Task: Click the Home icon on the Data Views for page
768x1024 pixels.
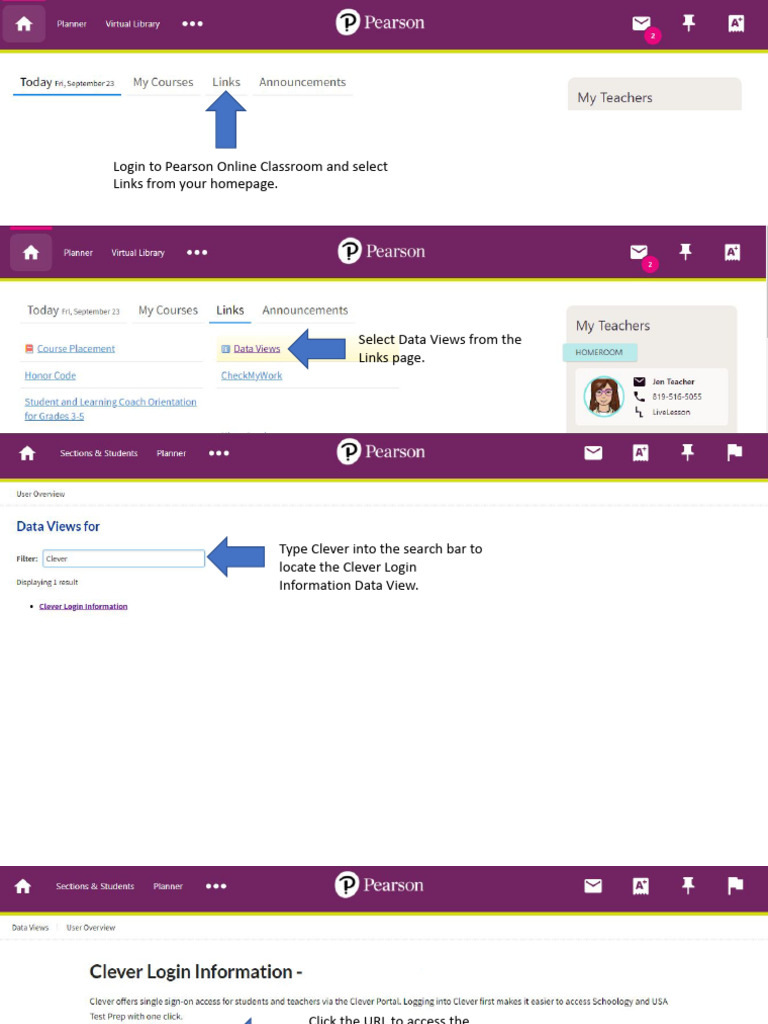Action: (x=27, y=453)
